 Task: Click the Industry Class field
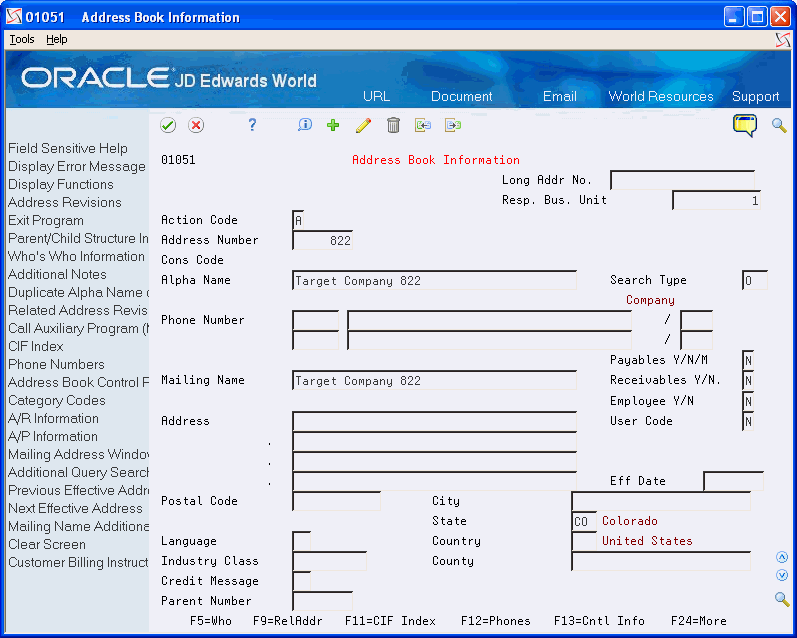click(329, 561)
